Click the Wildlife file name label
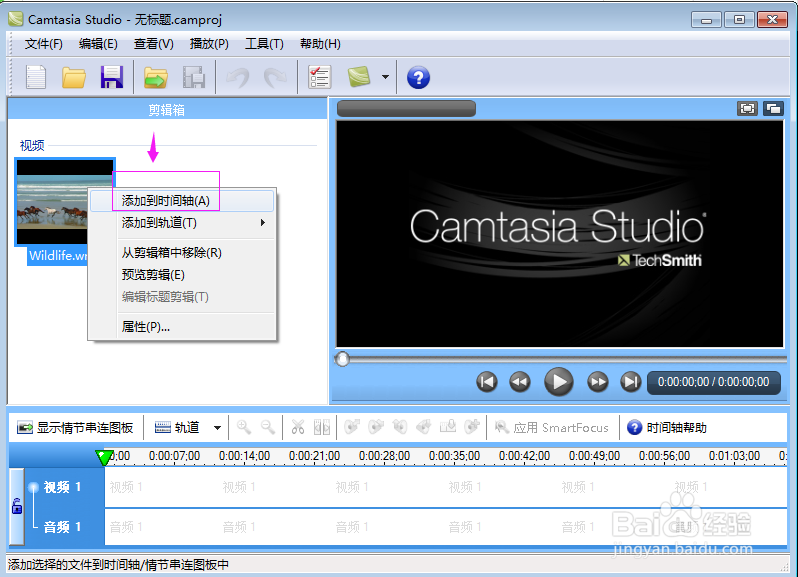Screen dimensions: 798x577 (x=58, y=255)
